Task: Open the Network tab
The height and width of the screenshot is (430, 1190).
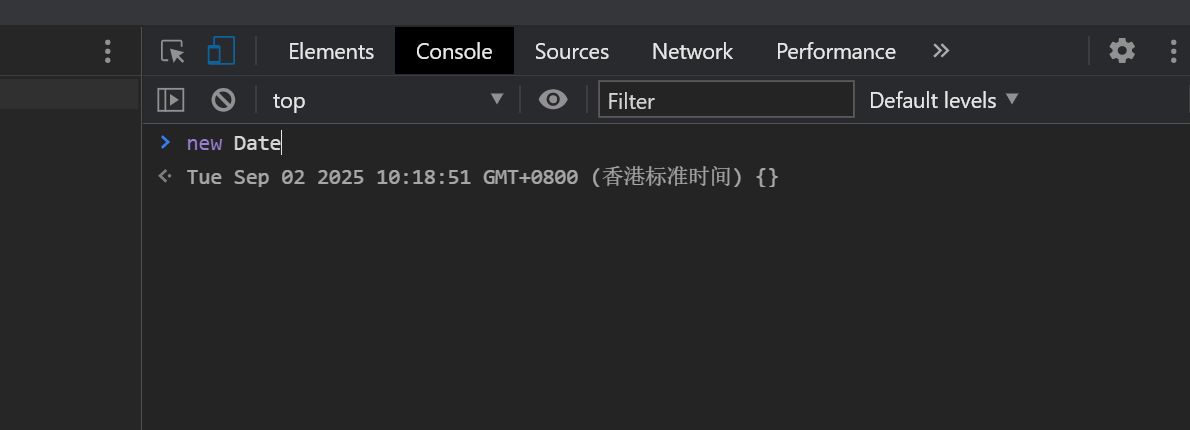Action: (x=692, y=52)
